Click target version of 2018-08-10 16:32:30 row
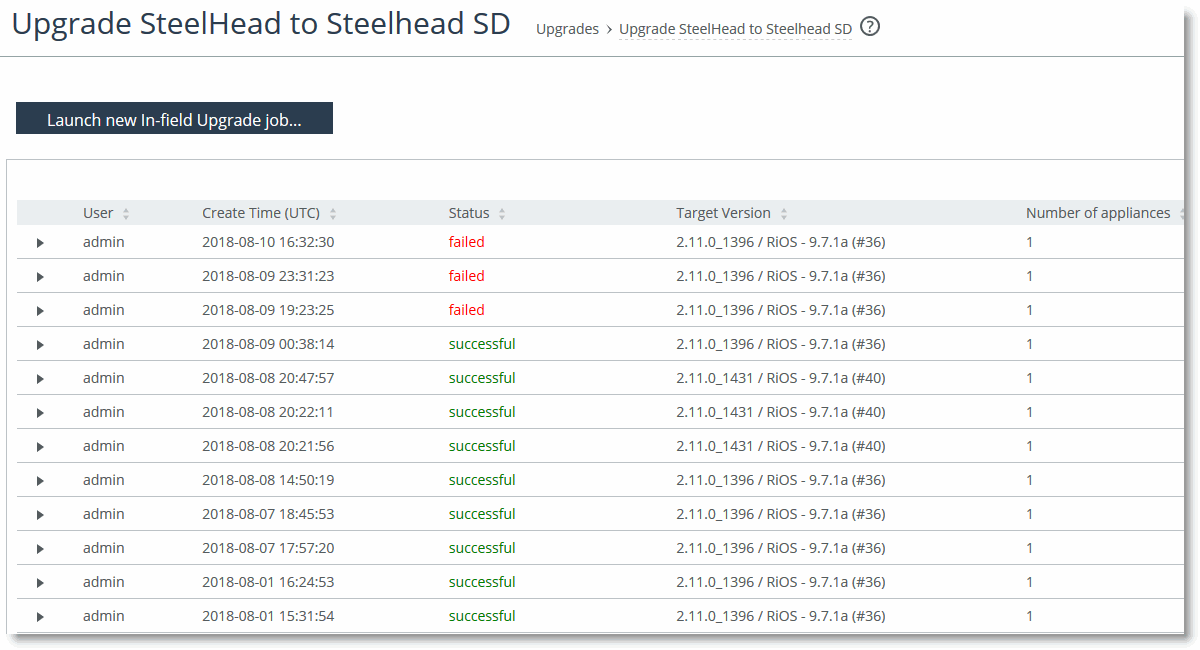 pyautogui.click(x=781, y=242)
